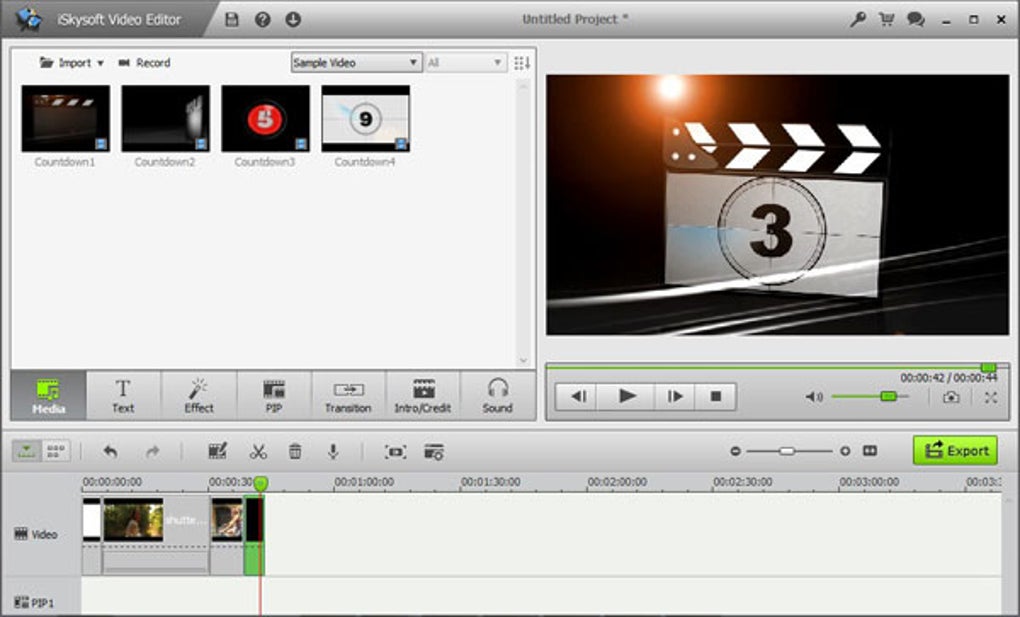Click the crop/power tool icon
1020x617 pixels.
coord(396,451)
